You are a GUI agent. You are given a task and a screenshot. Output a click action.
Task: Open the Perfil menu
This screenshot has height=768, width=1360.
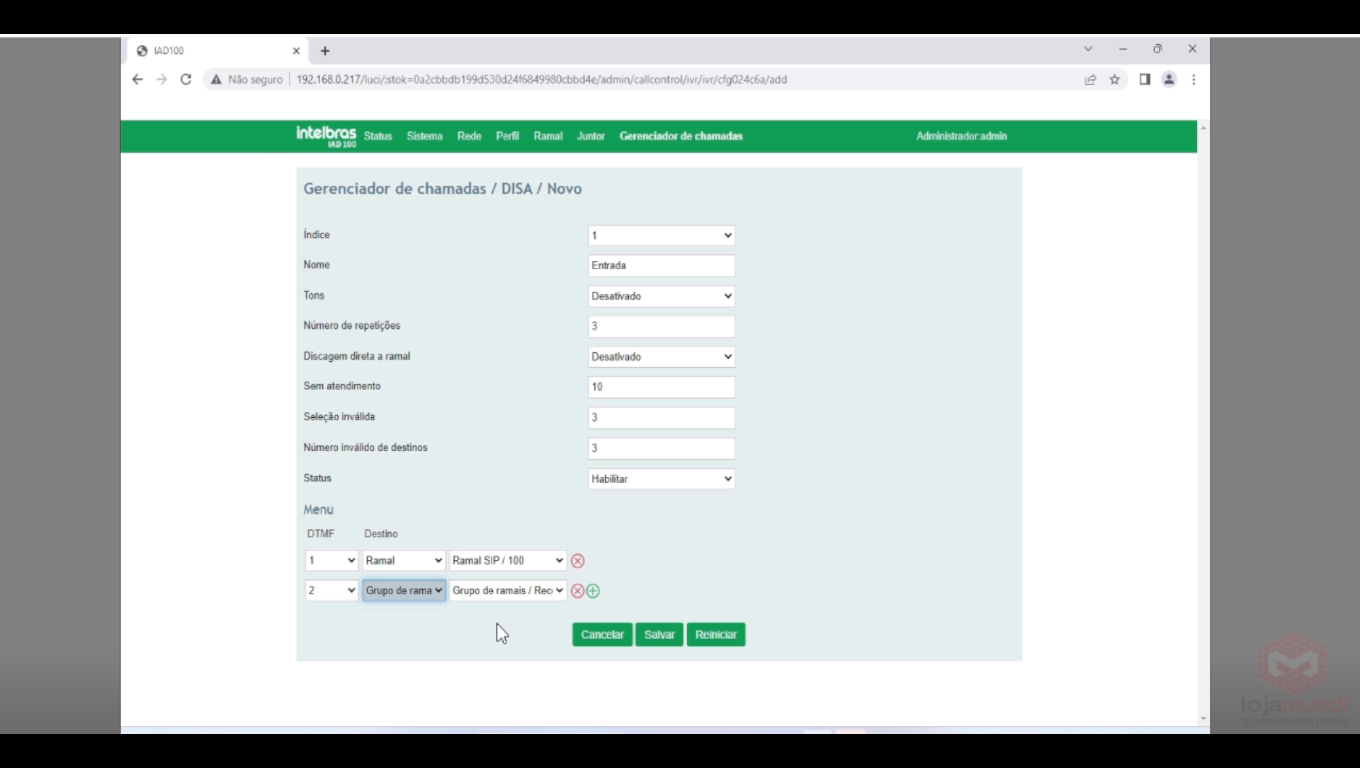(507, 136)
